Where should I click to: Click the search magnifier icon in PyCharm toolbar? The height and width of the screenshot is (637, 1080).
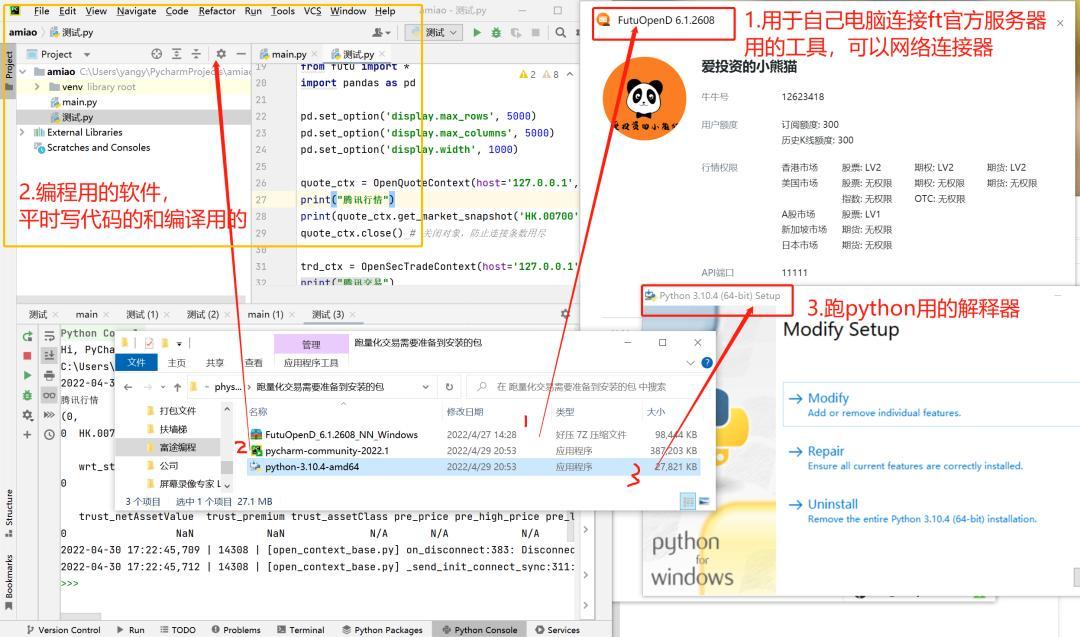tap(561, 31)
